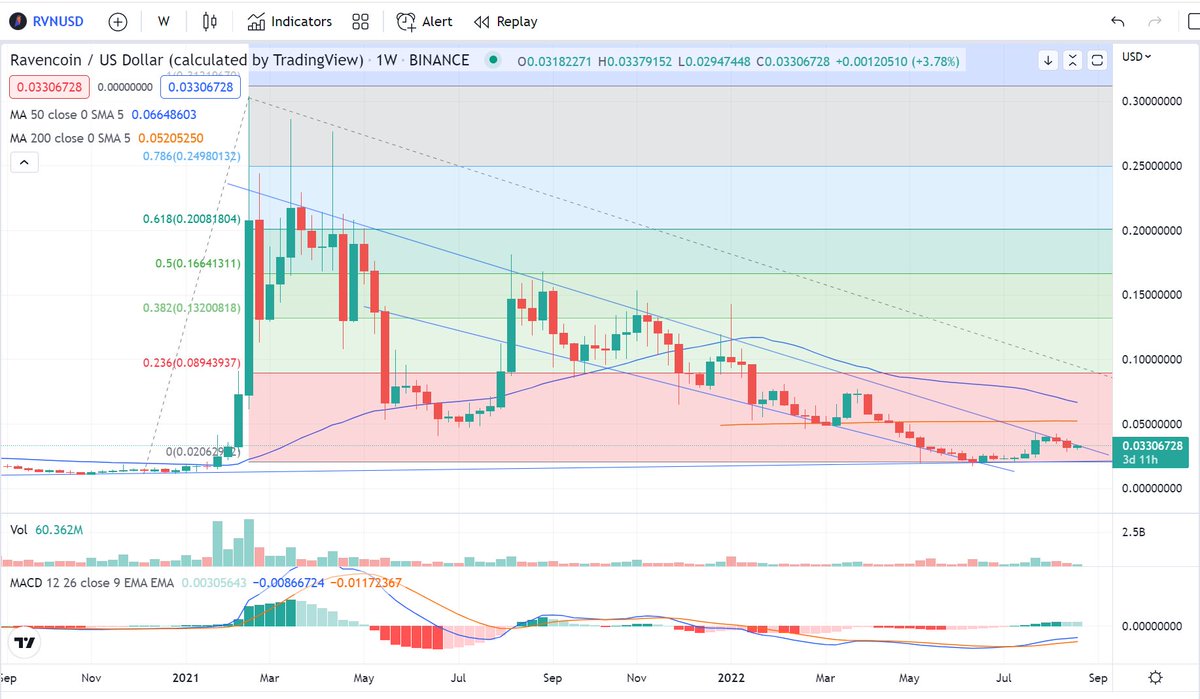Click the 2021 time axis label
The height and width of the screenshot is (699, 1200).
coord(188,676)
